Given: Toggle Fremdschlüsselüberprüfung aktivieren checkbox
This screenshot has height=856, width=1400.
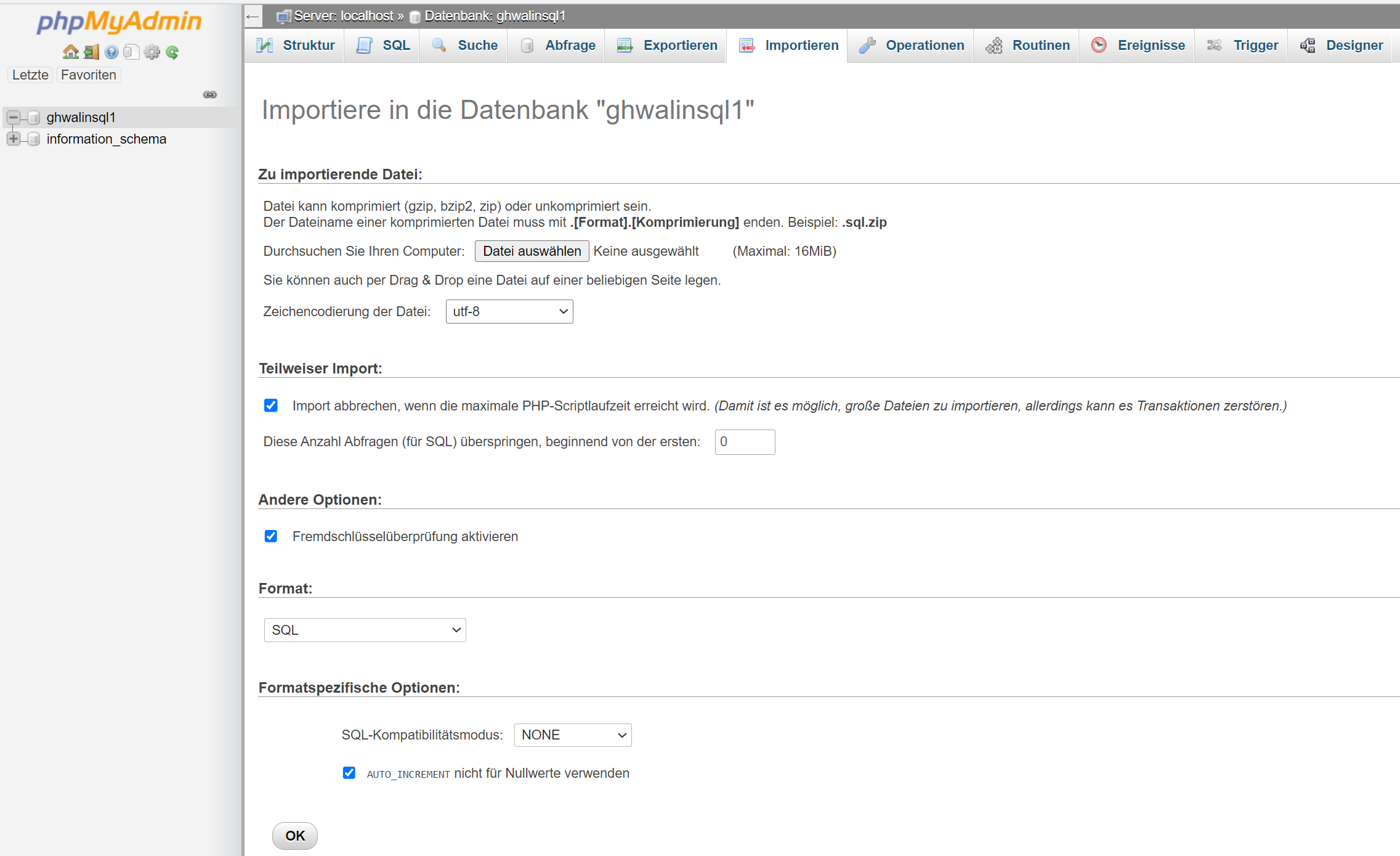Looking at the screenshot, I should click(x=271, y=536).
